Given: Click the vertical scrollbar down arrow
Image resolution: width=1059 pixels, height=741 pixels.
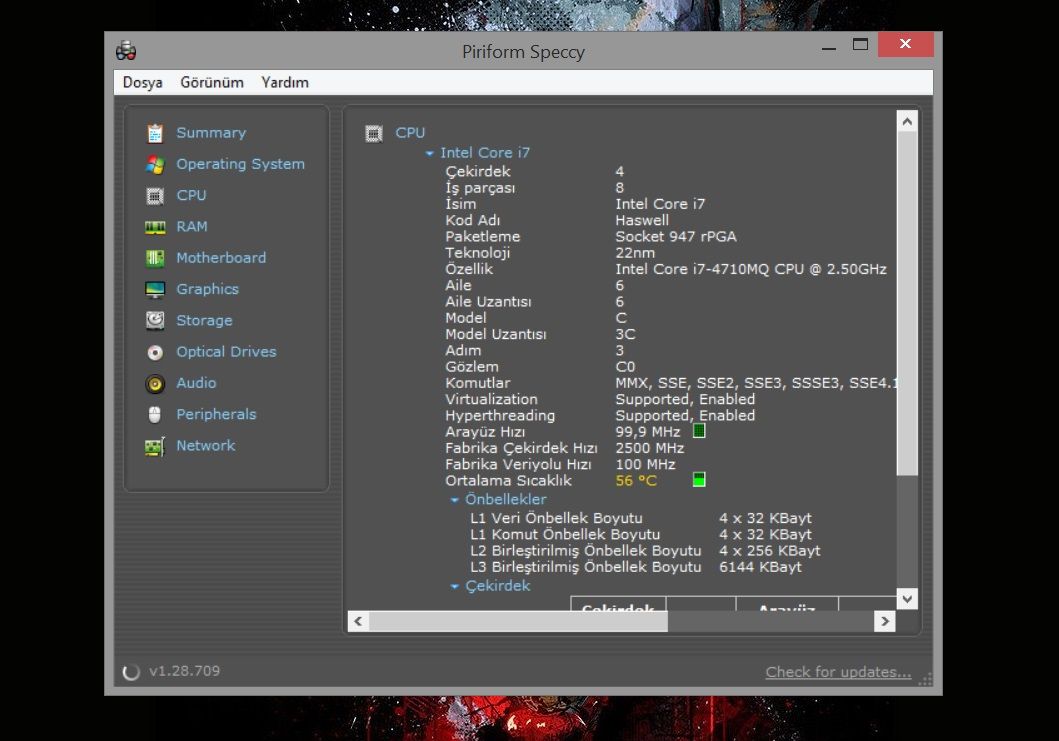Looking at the screenshot, I should pyautogui.click(x=907, y=598).
